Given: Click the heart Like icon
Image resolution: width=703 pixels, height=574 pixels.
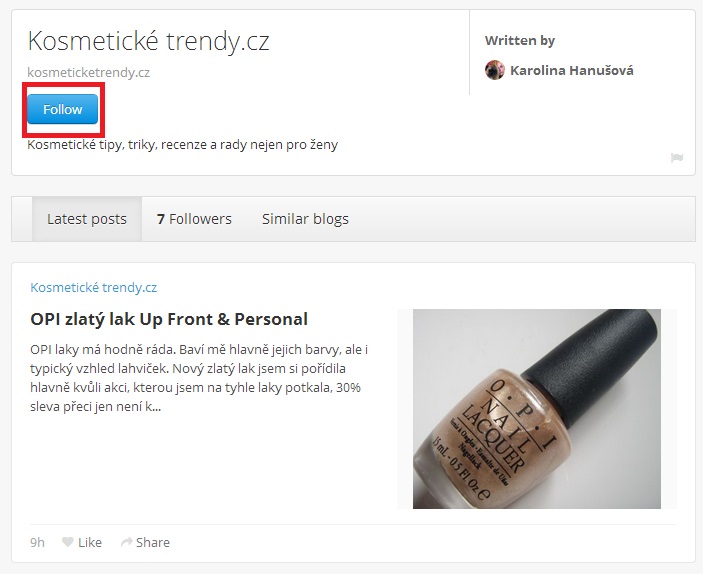Looking at the screenshot, I should pos(68,542).
